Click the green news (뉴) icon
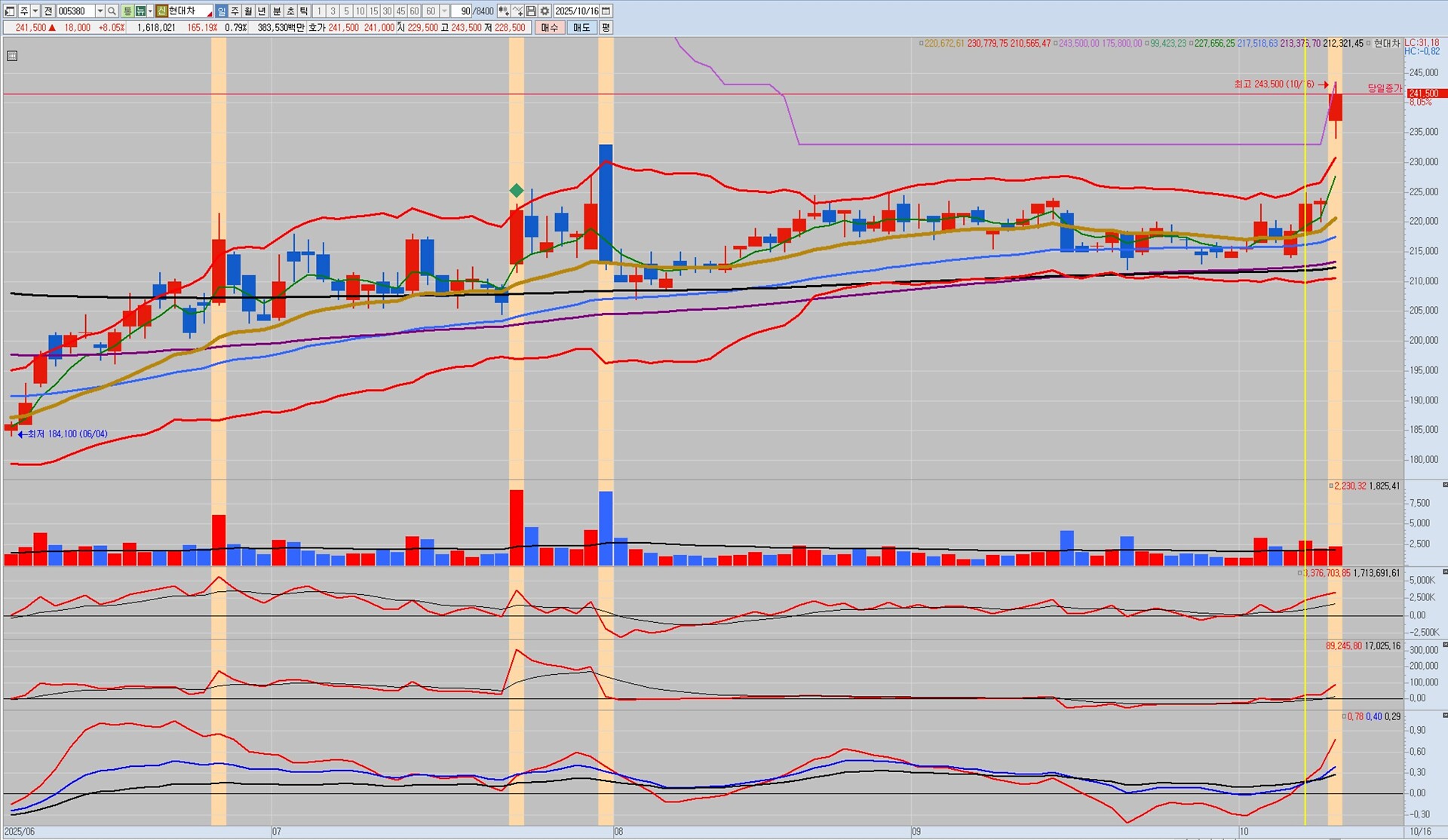 (140, 11)
